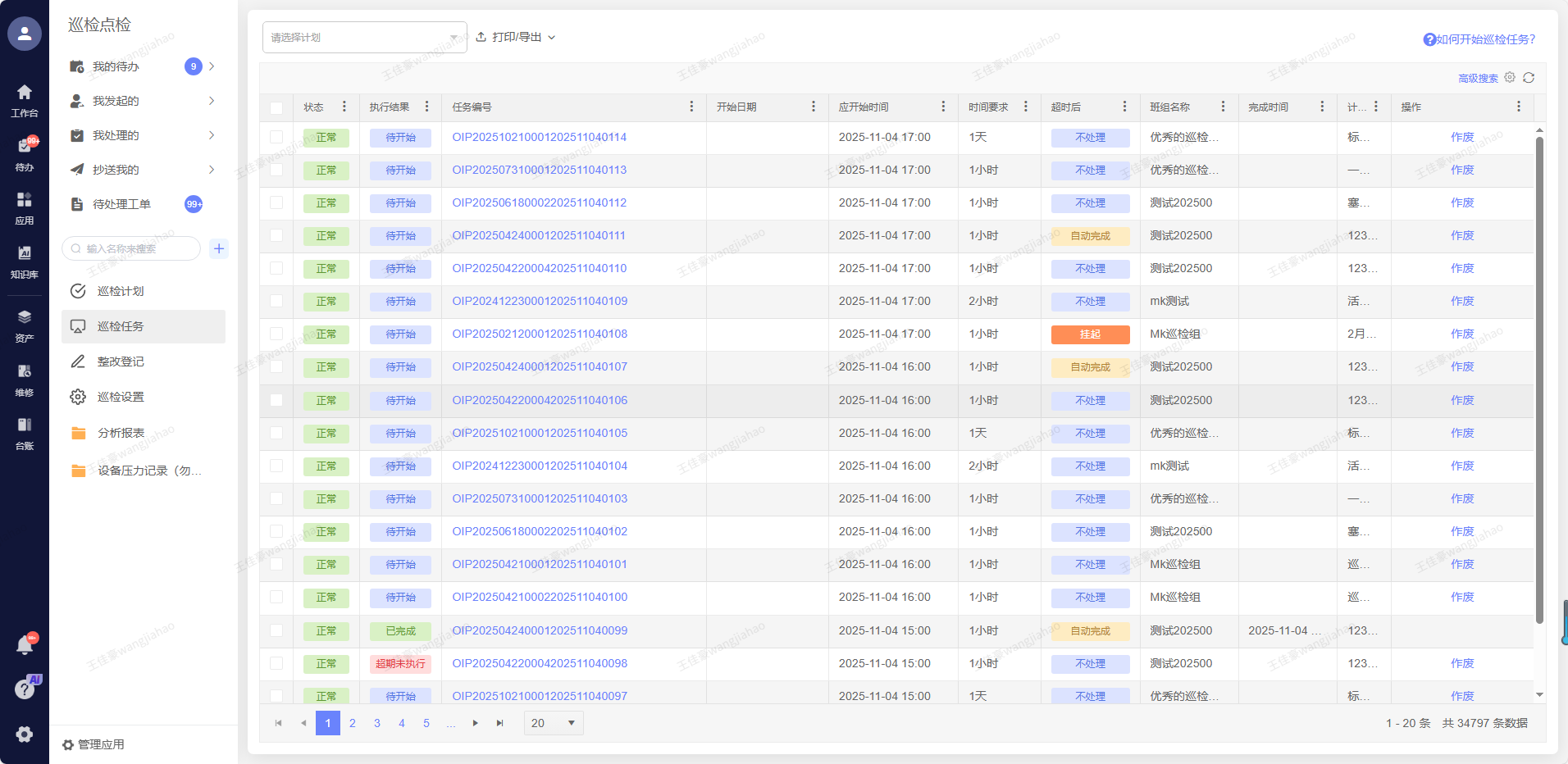
Task: Open 整改登记 in the sidebar menu
Action: pos(121,362)
